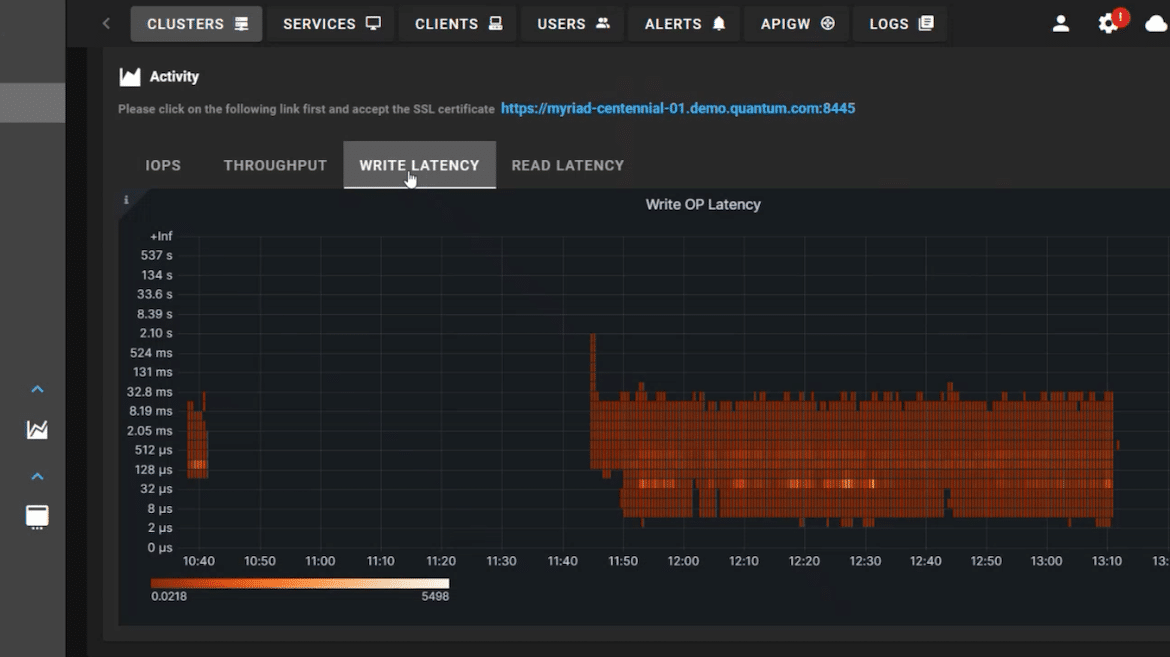Click the 13:00 time axis label
1170x657 pixels.
pos(1046,561)
